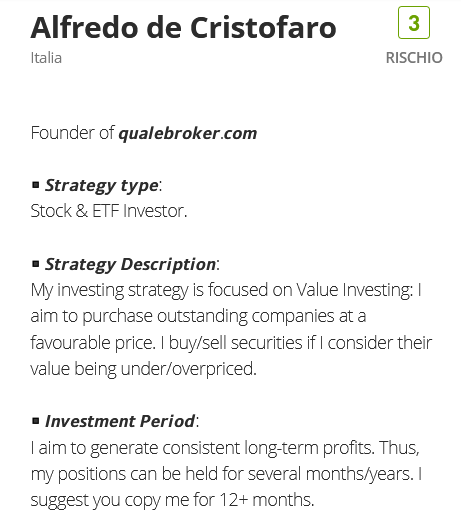
Task: Click the green risk score 3 badge
Action: tap(414, 22)
